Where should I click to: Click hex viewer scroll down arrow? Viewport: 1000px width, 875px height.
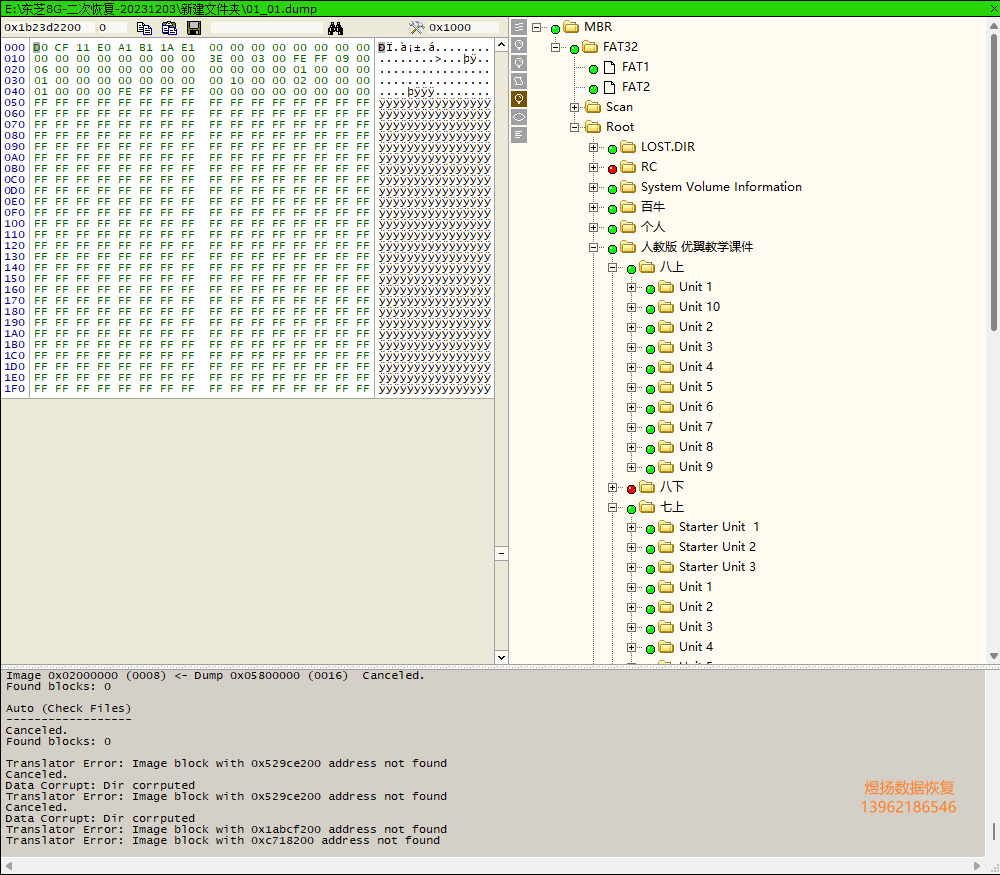(501, 658)
